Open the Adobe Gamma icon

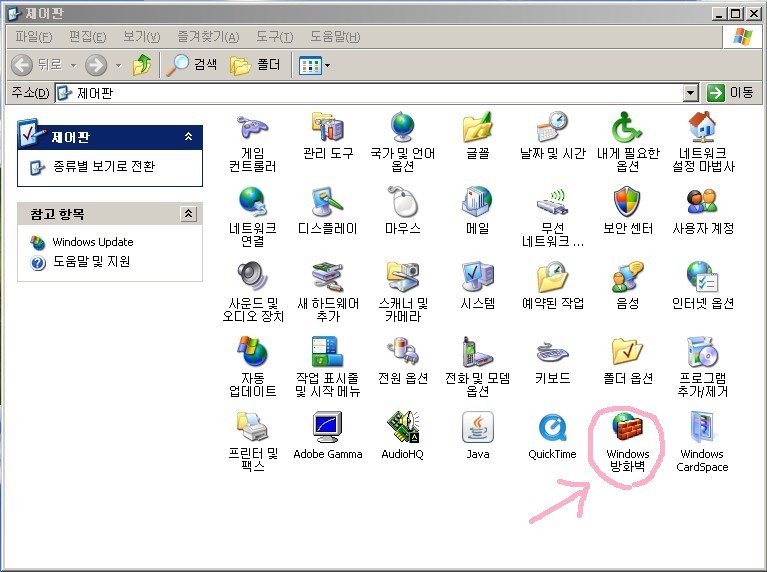[328, 427]
